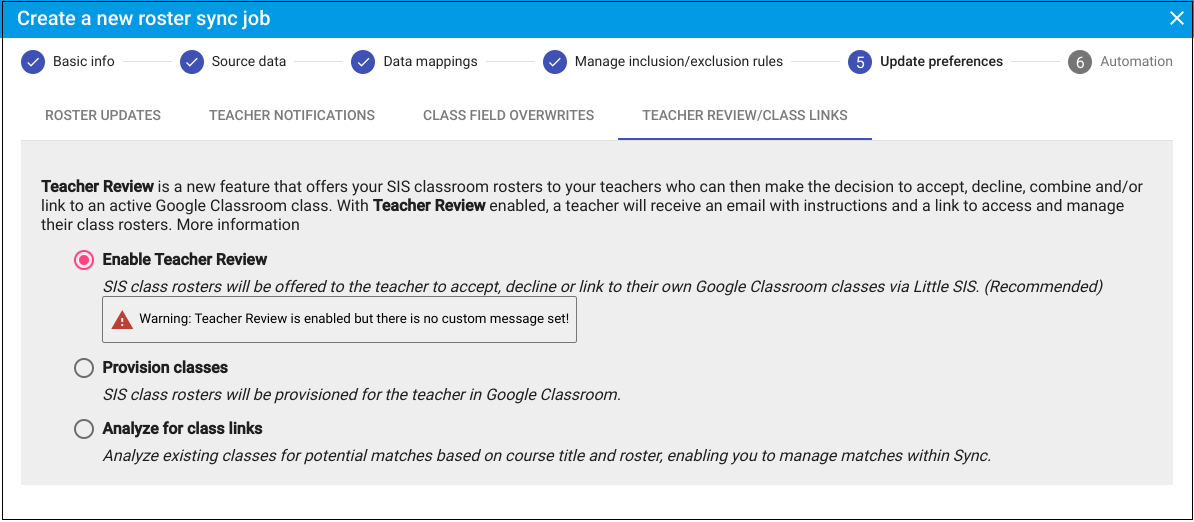
Task: Click the red warning triangle icon
Action: [122, 320]
